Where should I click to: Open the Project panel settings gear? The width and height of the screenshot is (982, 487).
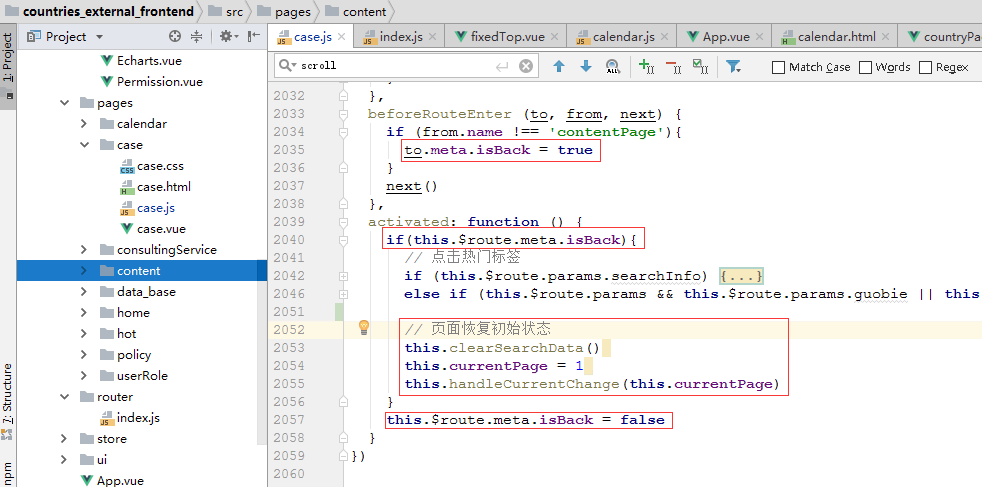tap(227, 36)
